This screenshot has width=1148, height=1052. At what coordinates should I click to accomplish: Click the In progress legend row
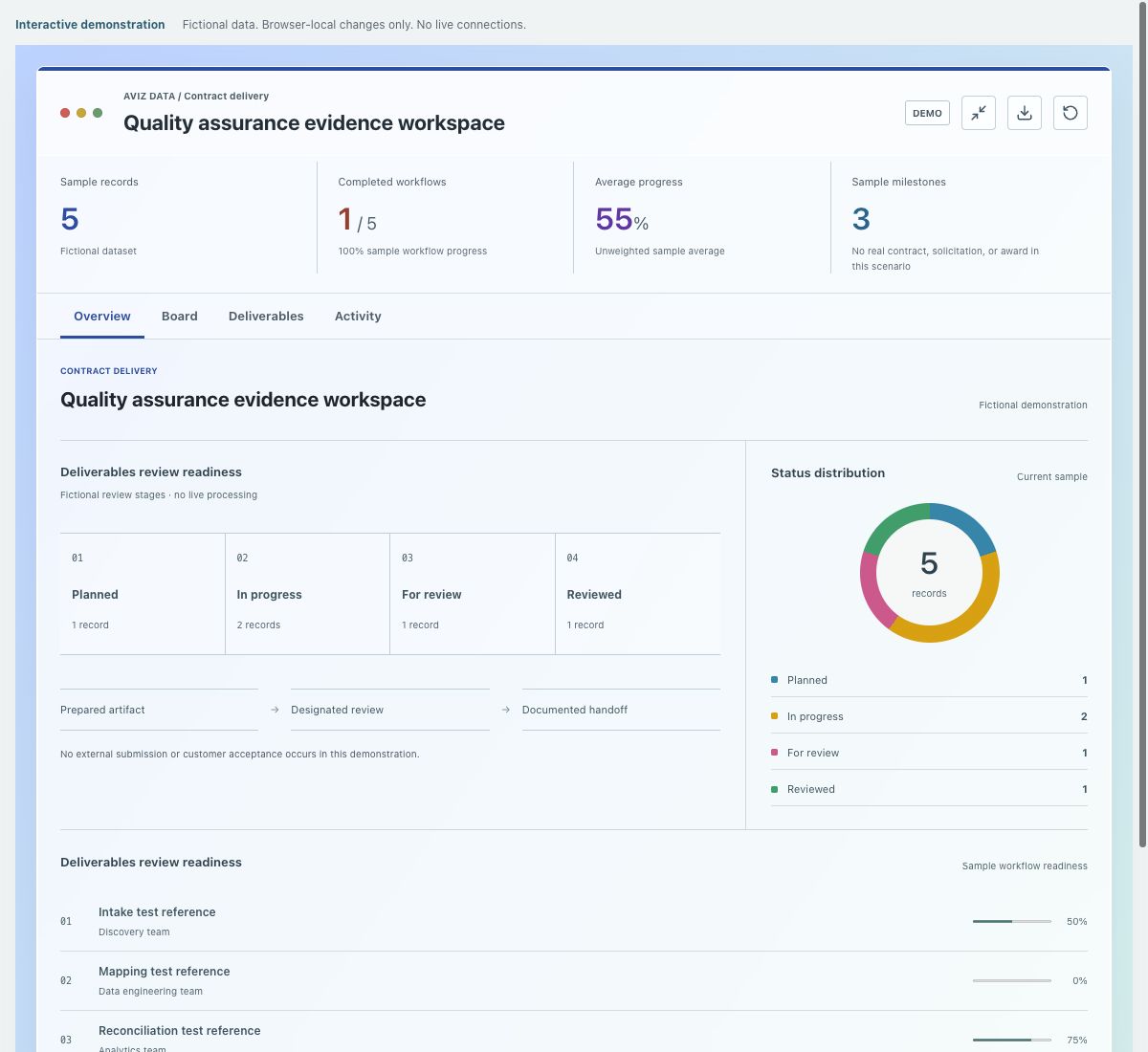929,716
